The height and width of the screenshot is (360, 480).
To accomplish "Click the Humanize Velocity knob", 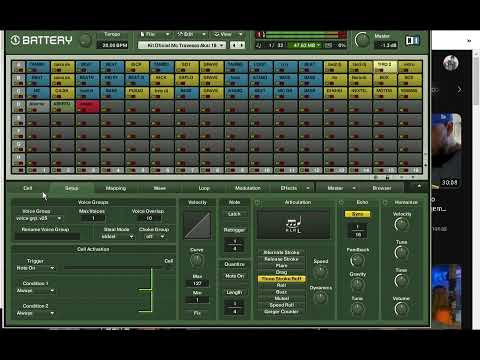I will 401,224.
